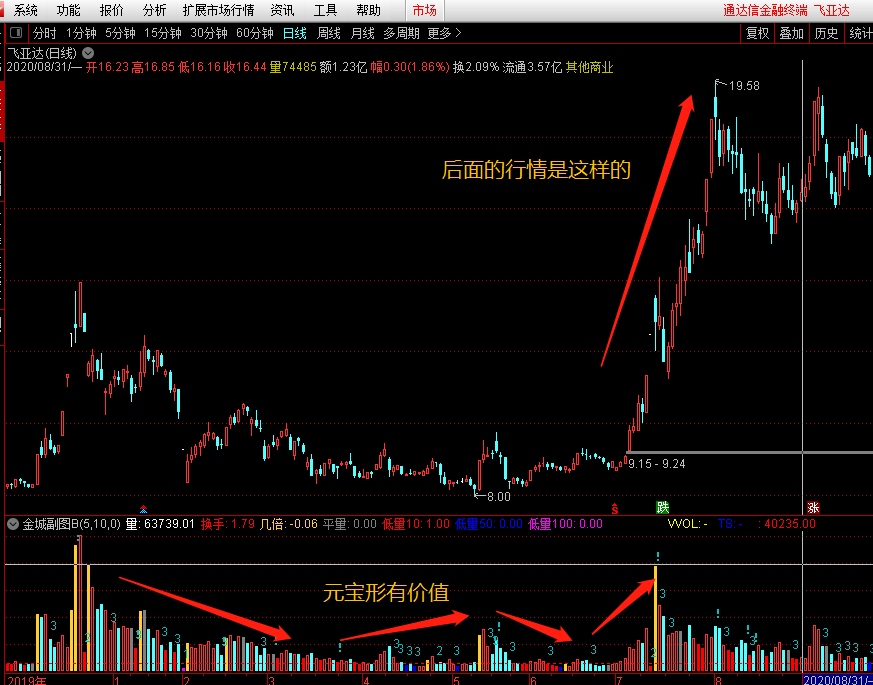
Task: Switch to 15分钟 chart period
Action: pyautogui.click(x=163, y=33)
